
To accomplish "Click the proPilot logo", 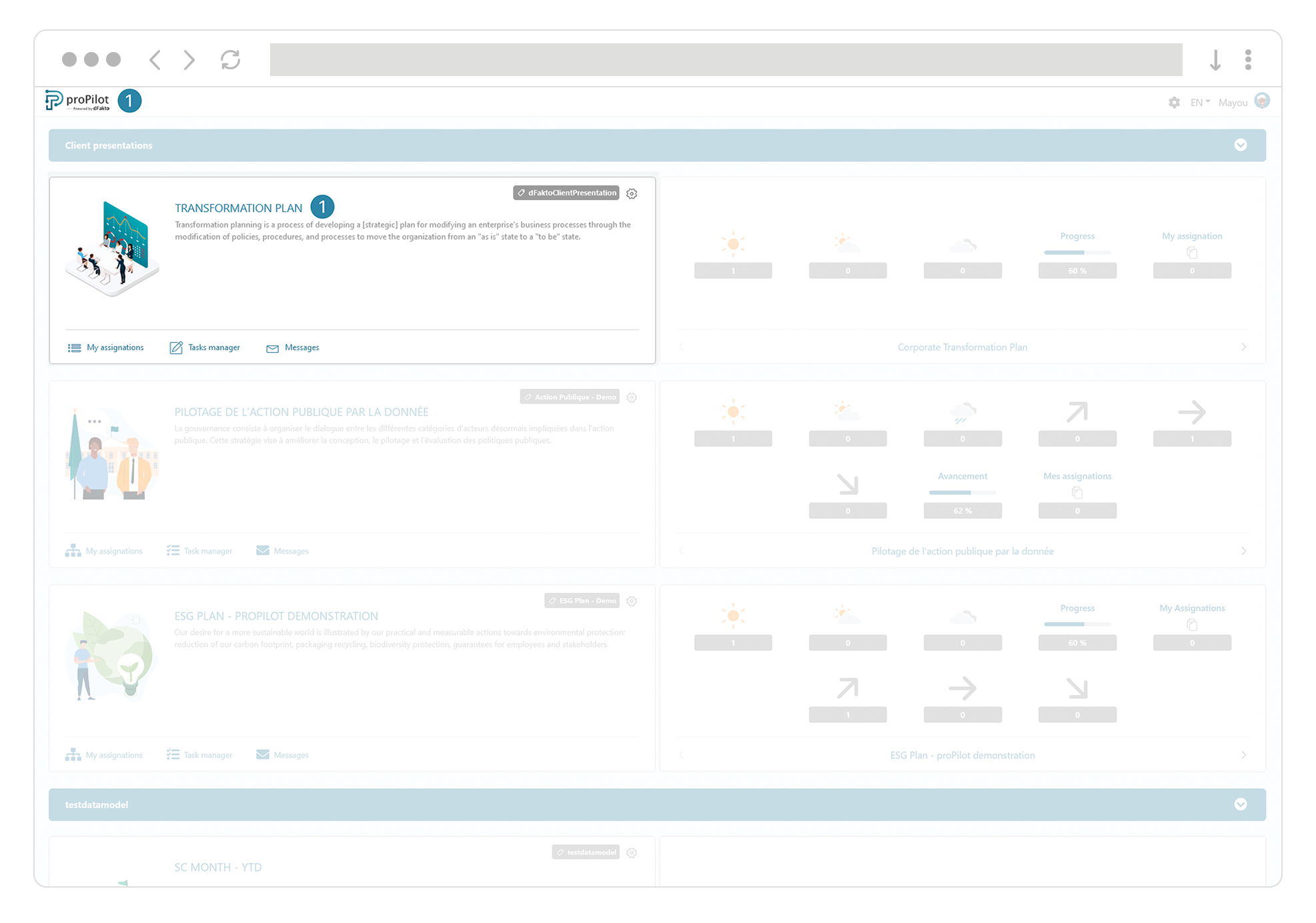I will click(77, 100).
